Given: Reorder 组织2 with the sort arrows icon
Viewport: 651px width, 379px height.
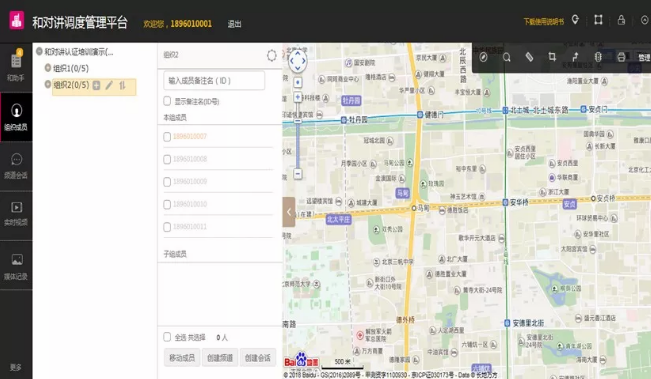Looking at the screenshot, I should click(122, 86).
